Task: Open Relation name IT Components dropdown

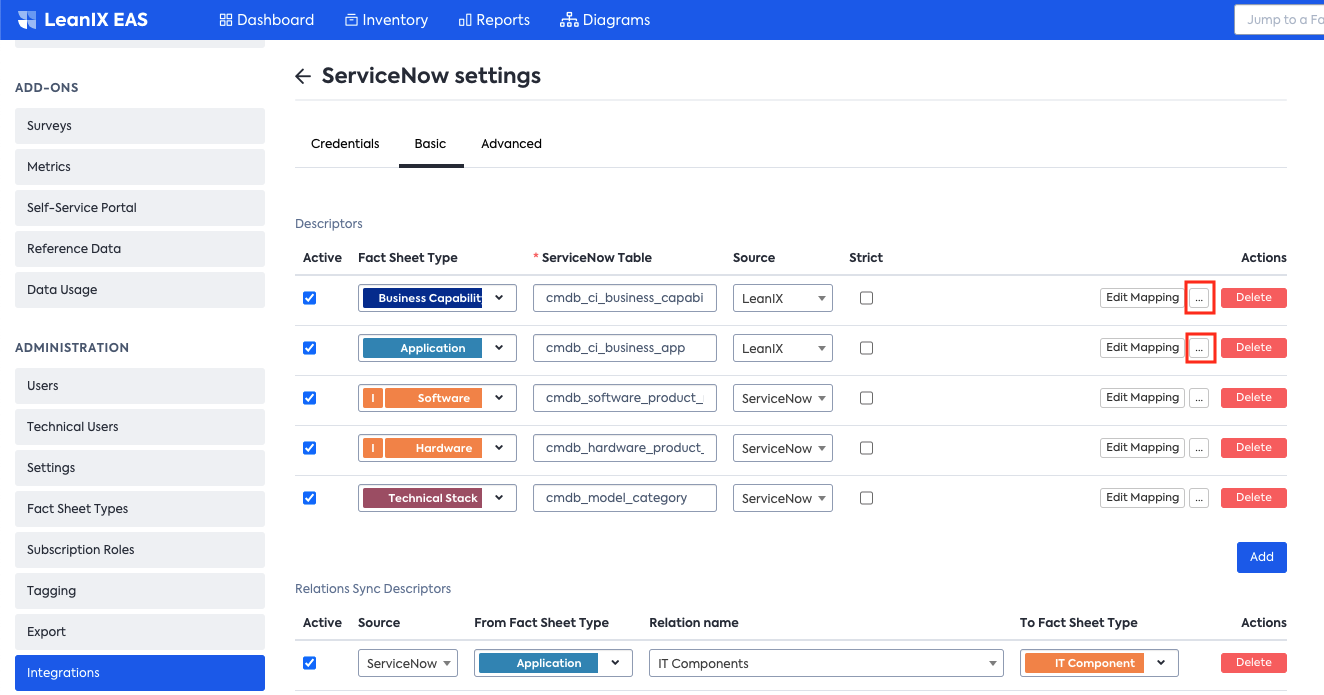Action: [x=826, y=663]
